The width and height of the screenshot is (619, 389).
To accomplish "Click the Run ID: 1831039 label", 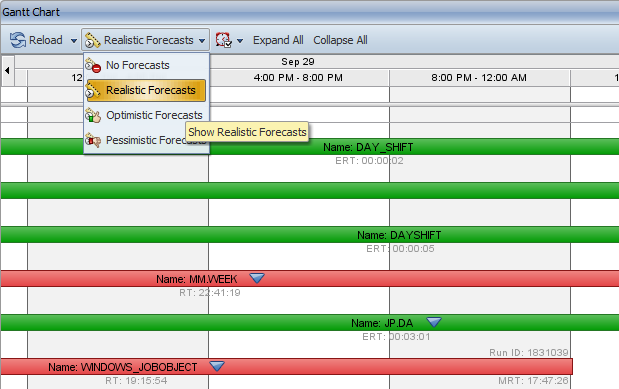I will coord(529,353).
